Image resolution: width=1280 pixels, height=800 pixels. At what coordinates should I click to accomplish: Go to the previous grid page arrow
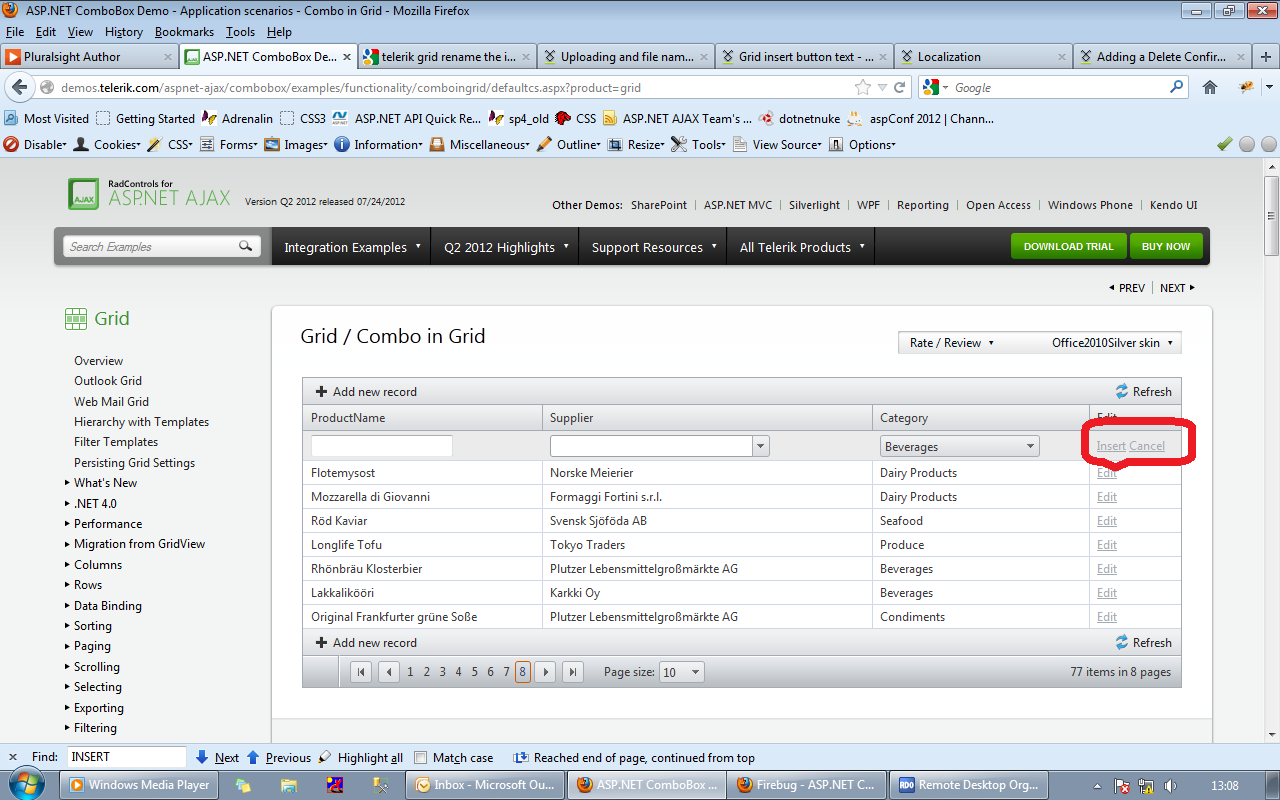[x=389, y=672]
